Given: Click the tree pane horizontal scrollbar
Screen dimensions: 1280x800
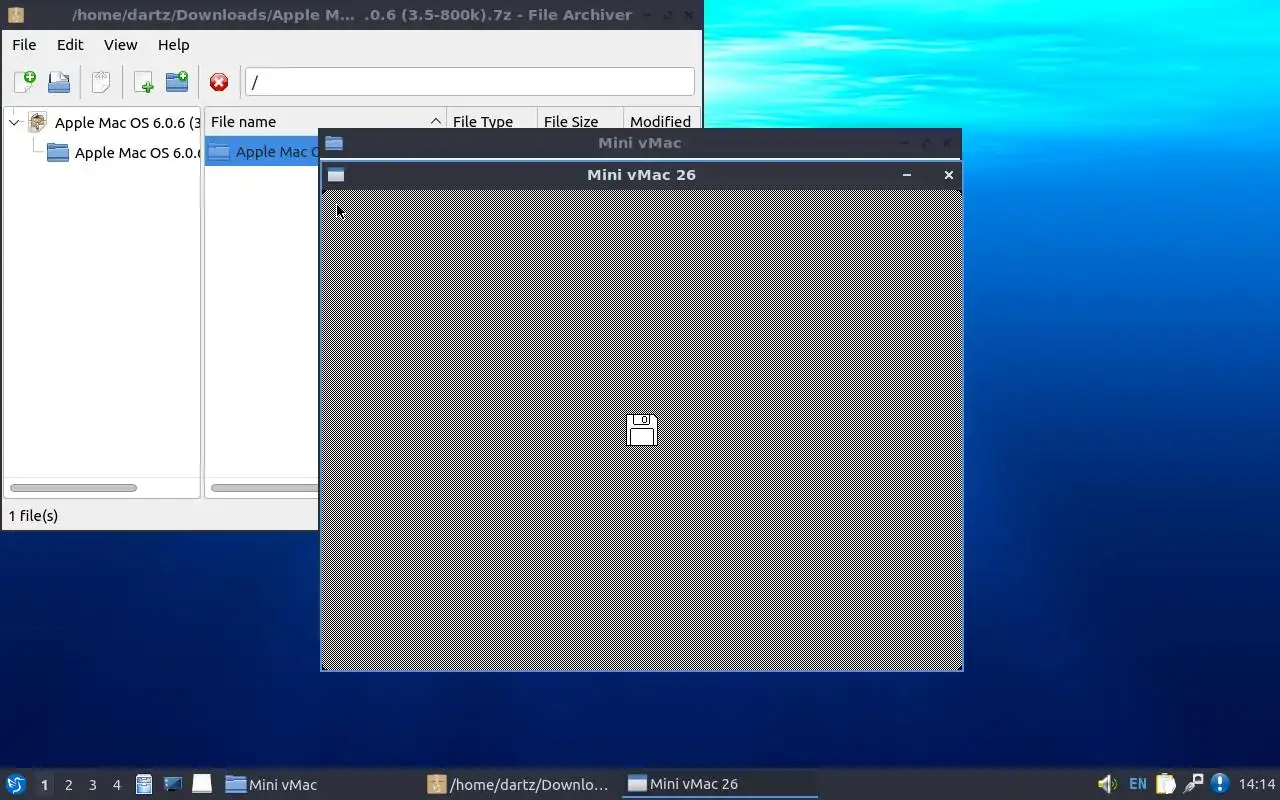Looking at the screenshot, I should coord(73,488).
